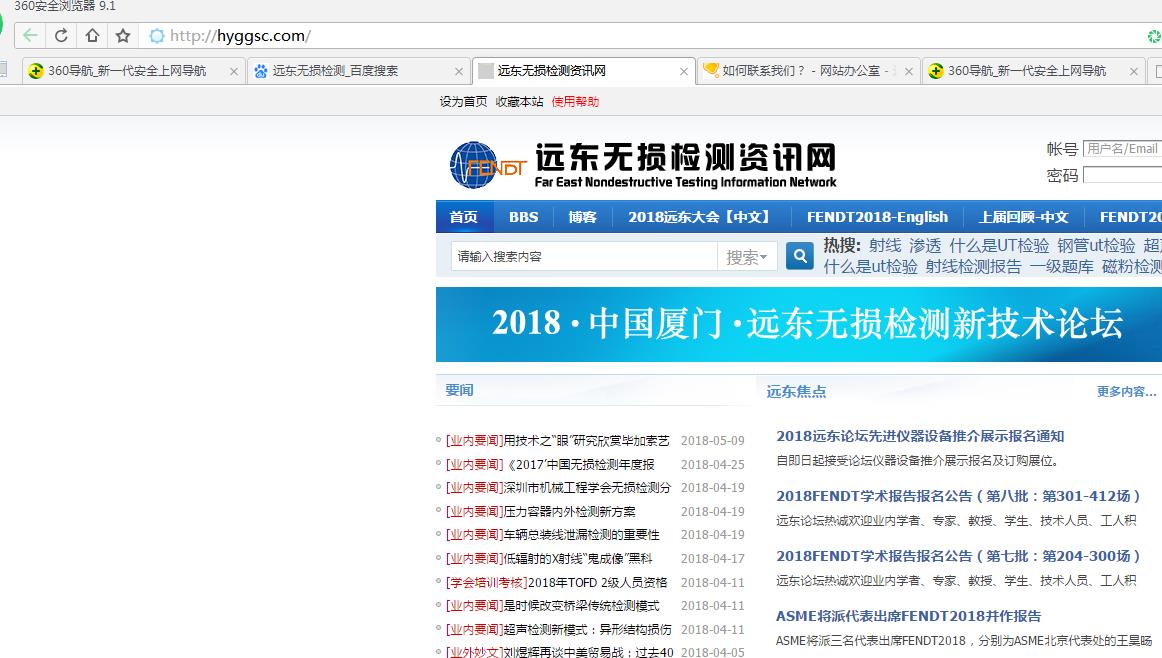This screenshot has height=658, width=1162.
Task: Switch to the 远东无损检测_百度搜索 tab
Action: point(359,71)
